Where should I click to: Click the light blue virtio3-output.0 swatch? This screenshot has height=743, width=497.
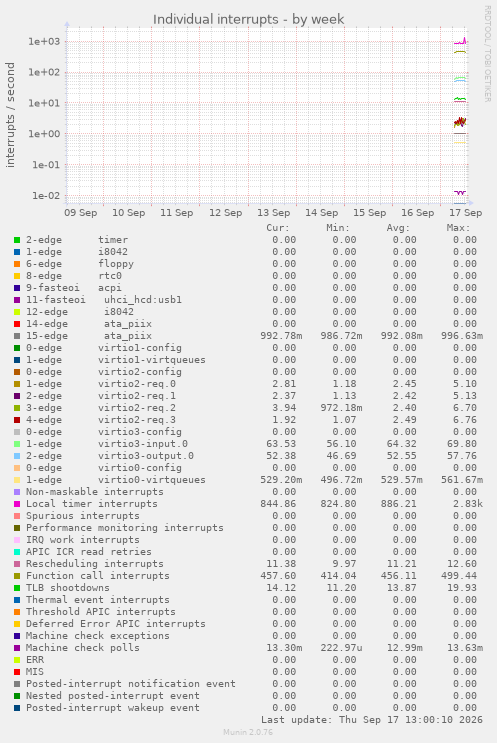(17, 456)
